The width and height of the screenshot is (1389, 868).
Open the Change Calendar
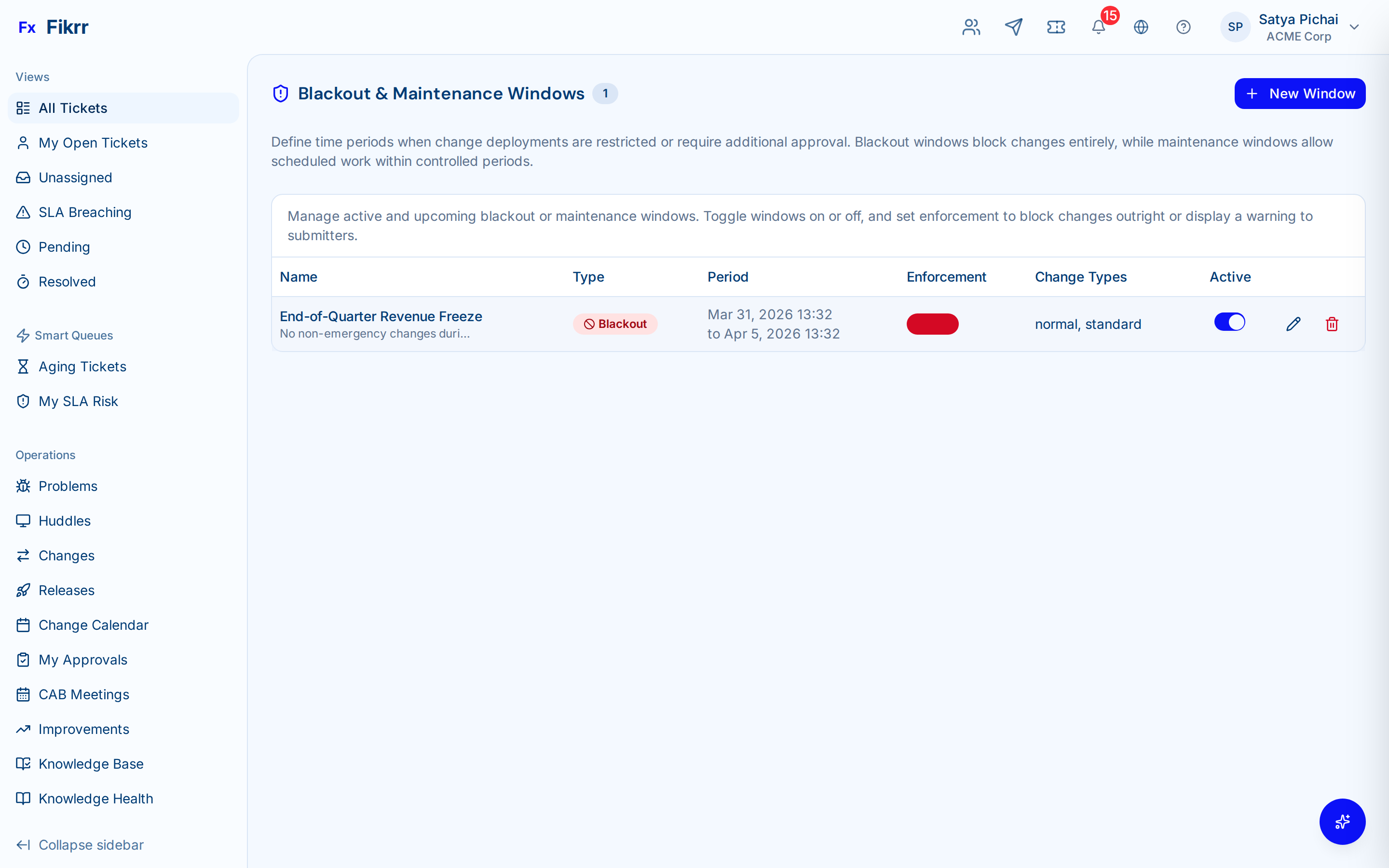[93, 624]
